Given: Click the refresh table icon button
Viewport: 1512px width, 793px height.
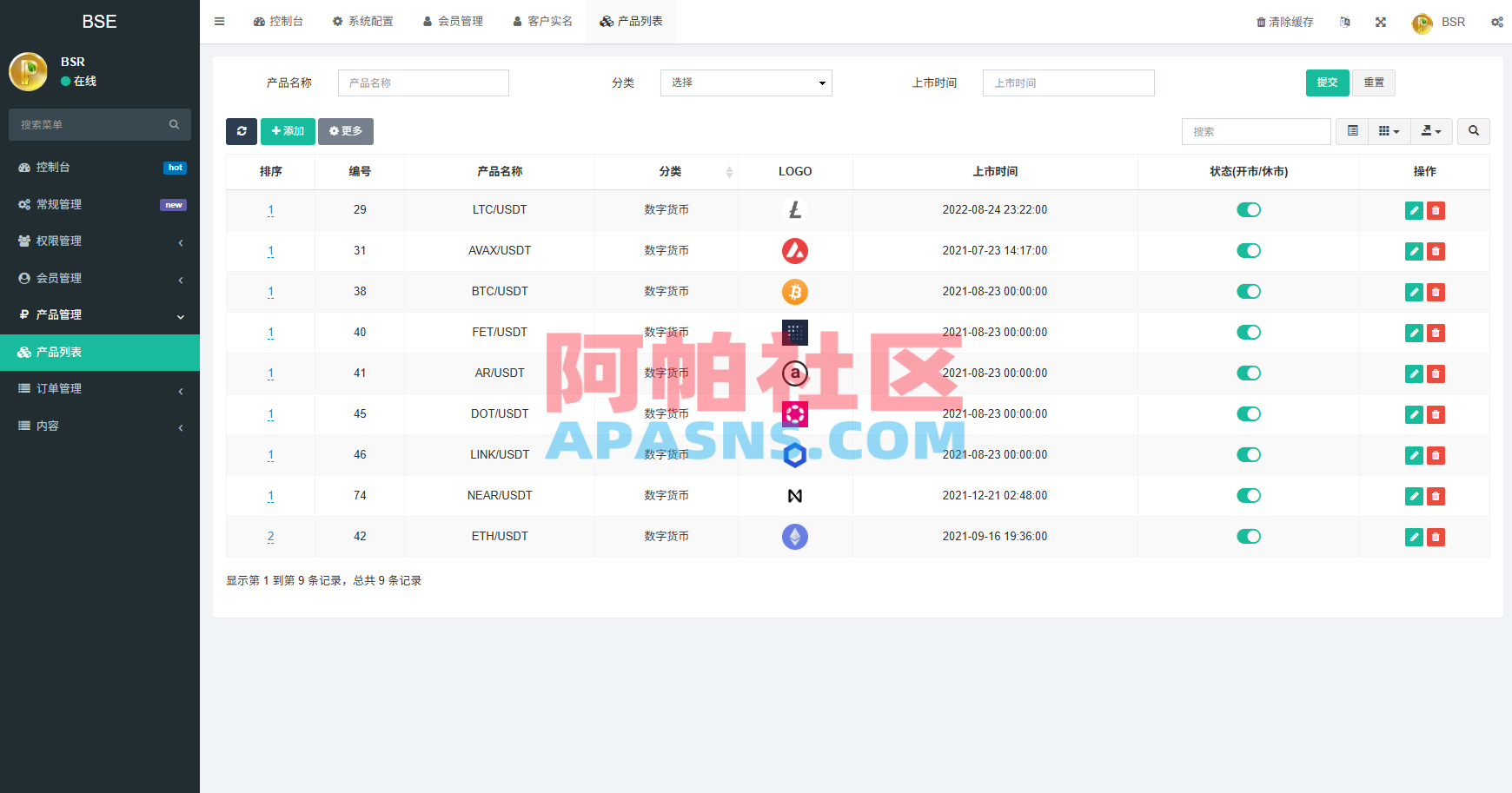Looking at the screenshot, I should coord(242,131).
